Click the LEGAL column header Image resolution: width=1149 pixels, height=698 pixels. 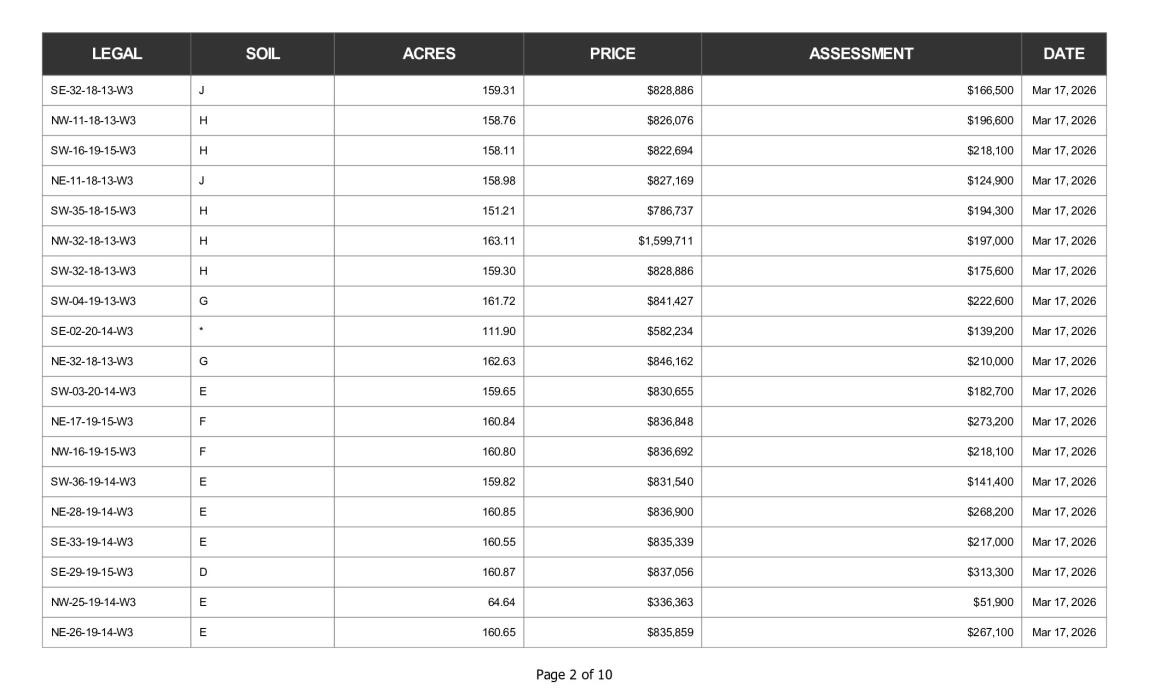[117, 53]
